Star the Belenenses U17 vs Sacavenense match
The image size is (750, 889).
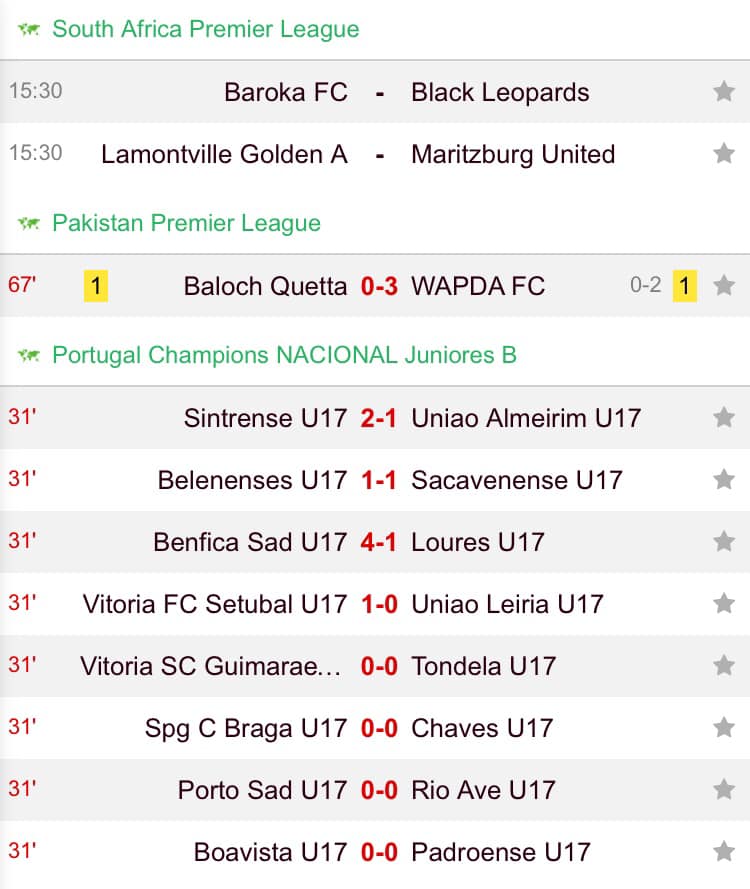pyautogui.click(x=724, y=480)
